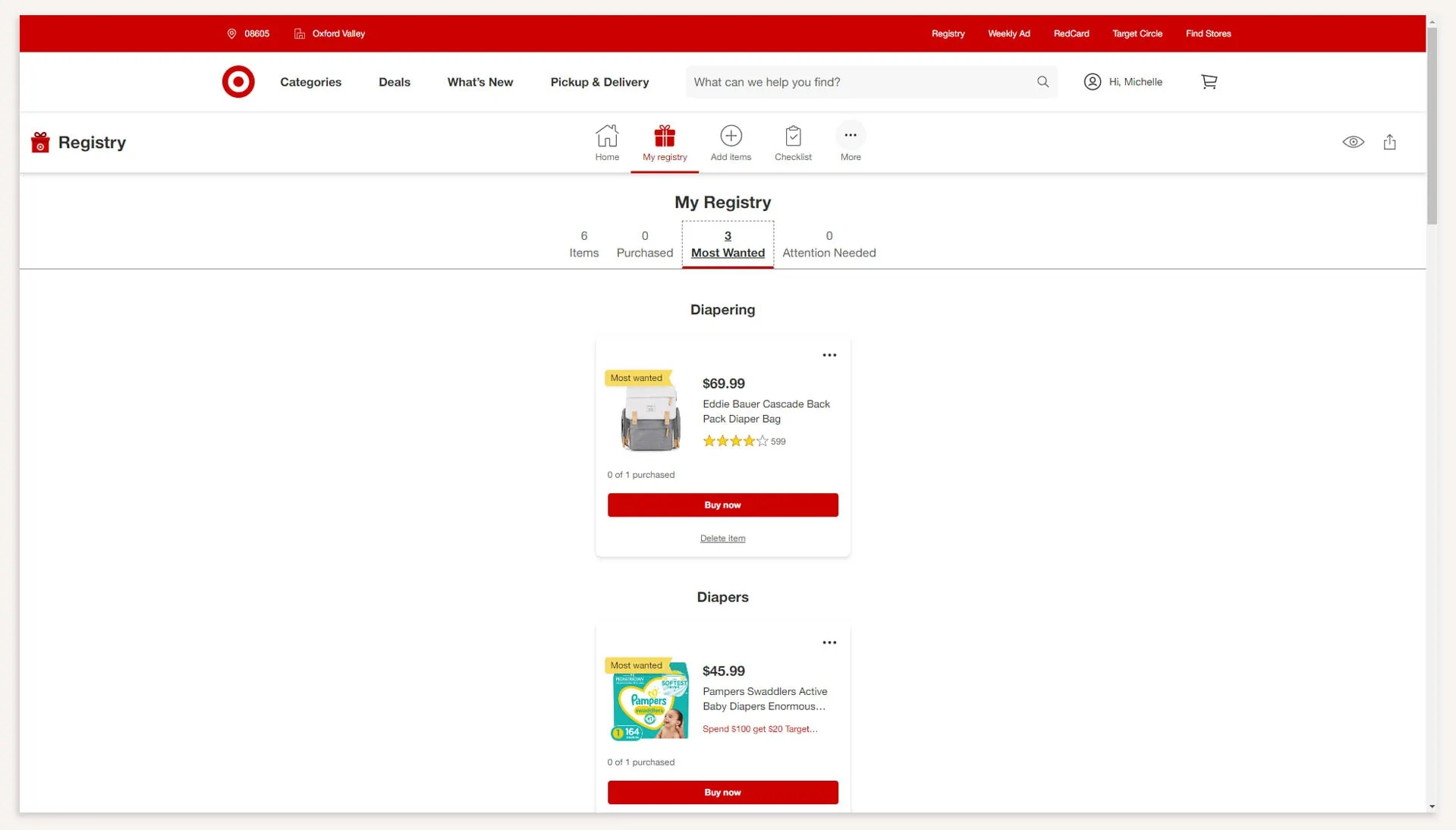This screenshot has height=830, width=1456.
Task: Open options menu for Eddie Bauer diaper bag
Action: (829, 355)
